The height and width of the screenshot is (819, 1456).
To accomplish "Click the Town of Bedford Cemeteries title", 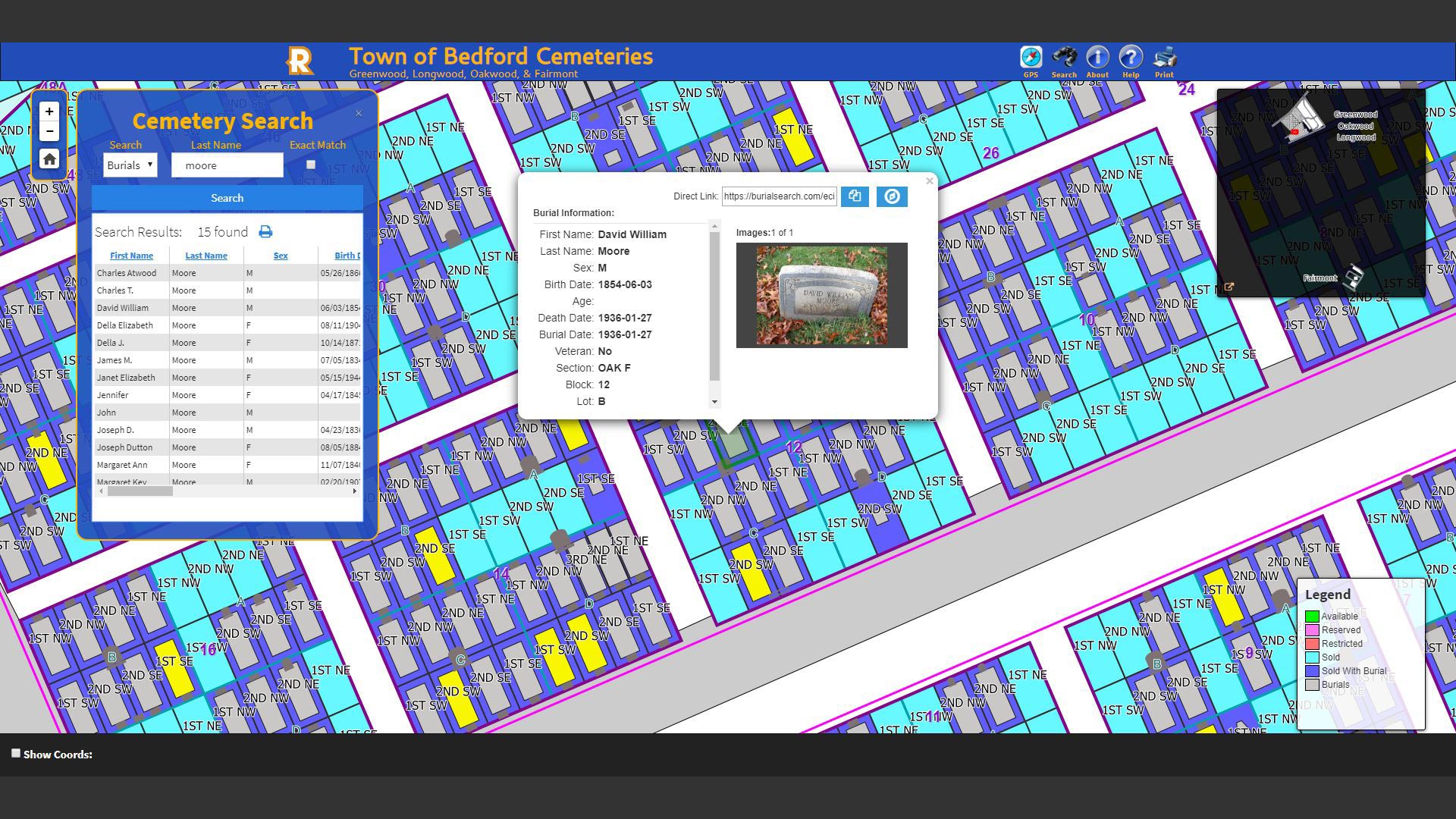I will 500,56.
